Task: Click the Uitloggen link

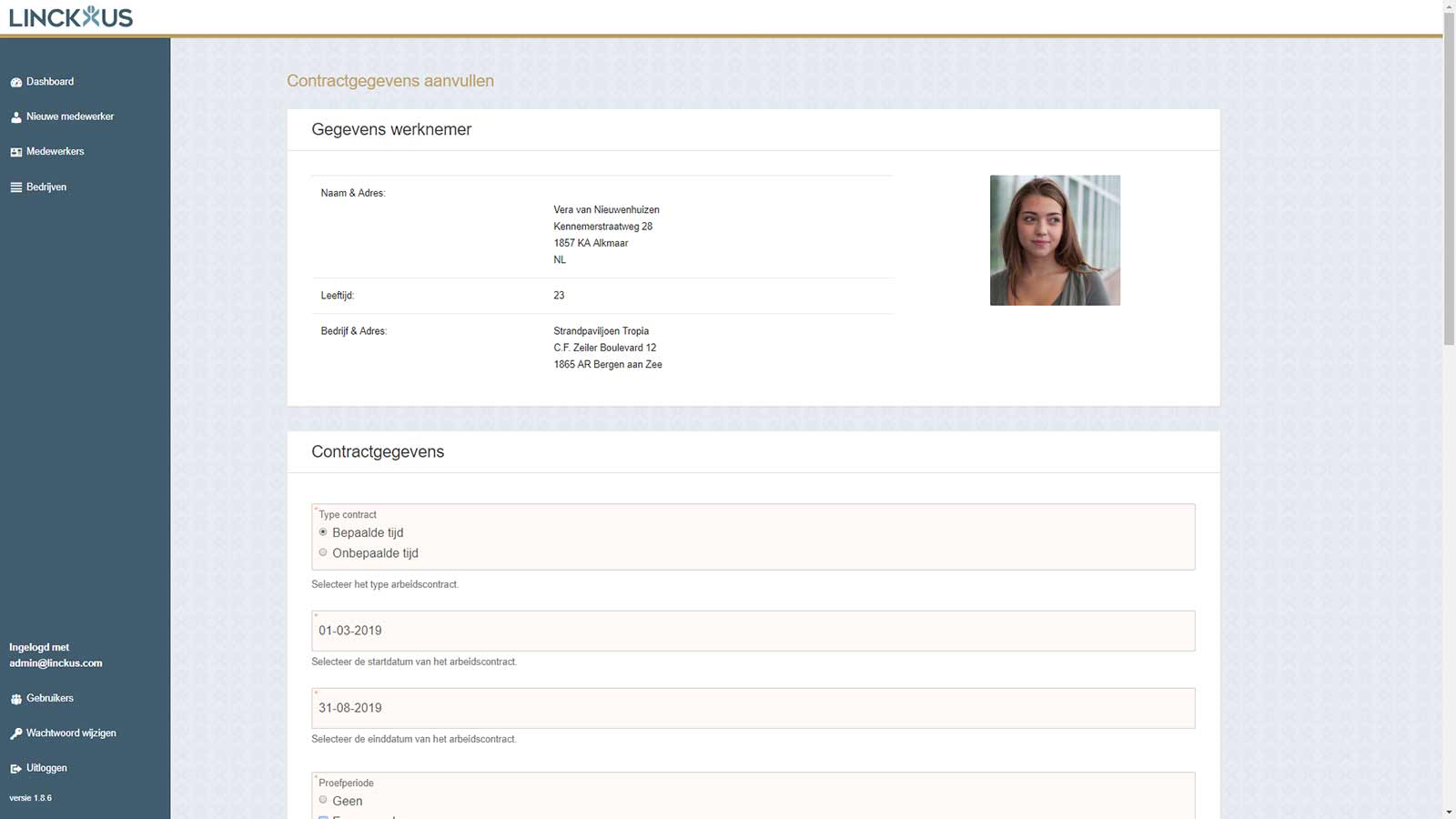Action: click(46, 769)
